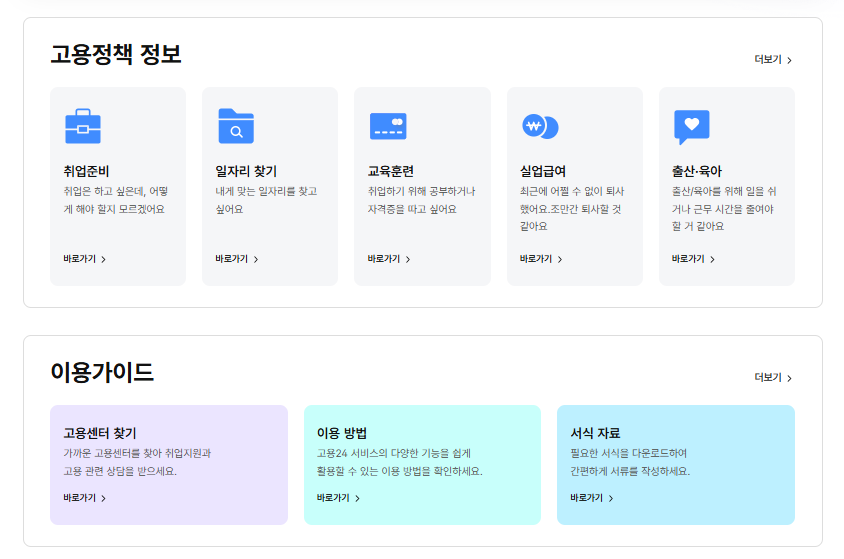Click the 고용정책 정보 section heading
844x559 pixels.
pyautogui.click(x=116, y=54)
